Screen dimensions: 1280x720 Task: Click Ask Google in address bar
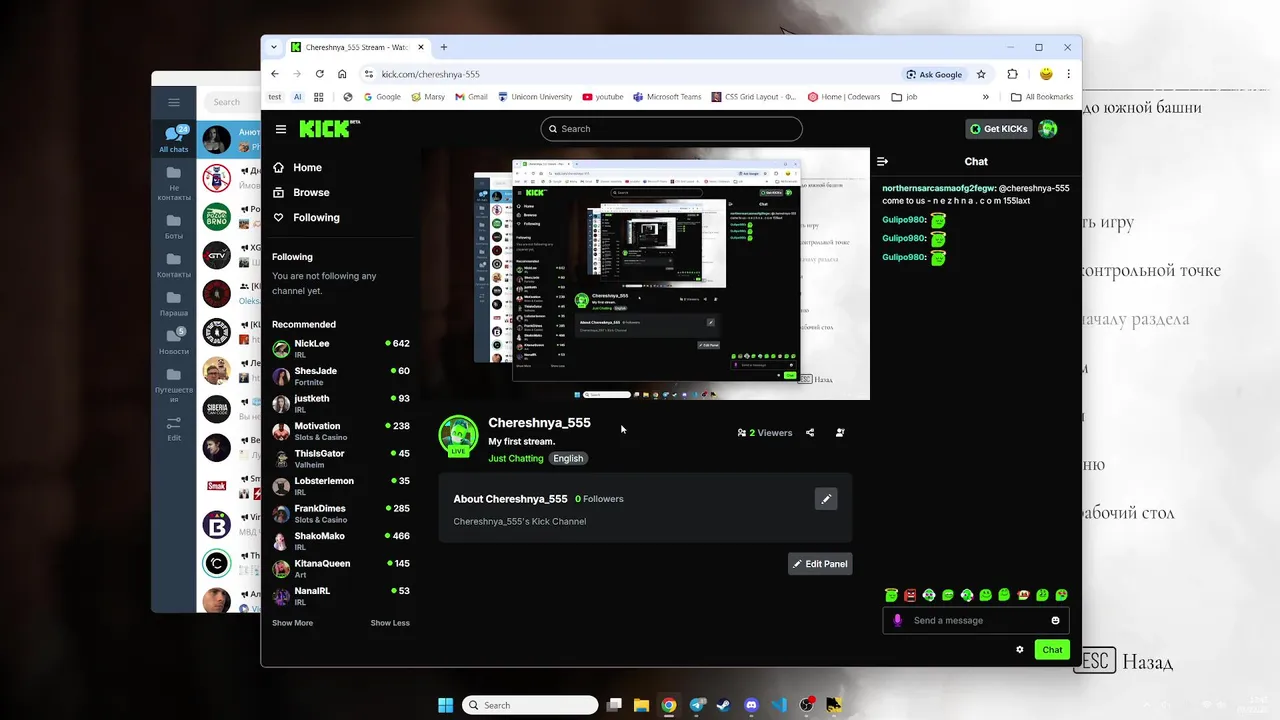tap(934, 74)
